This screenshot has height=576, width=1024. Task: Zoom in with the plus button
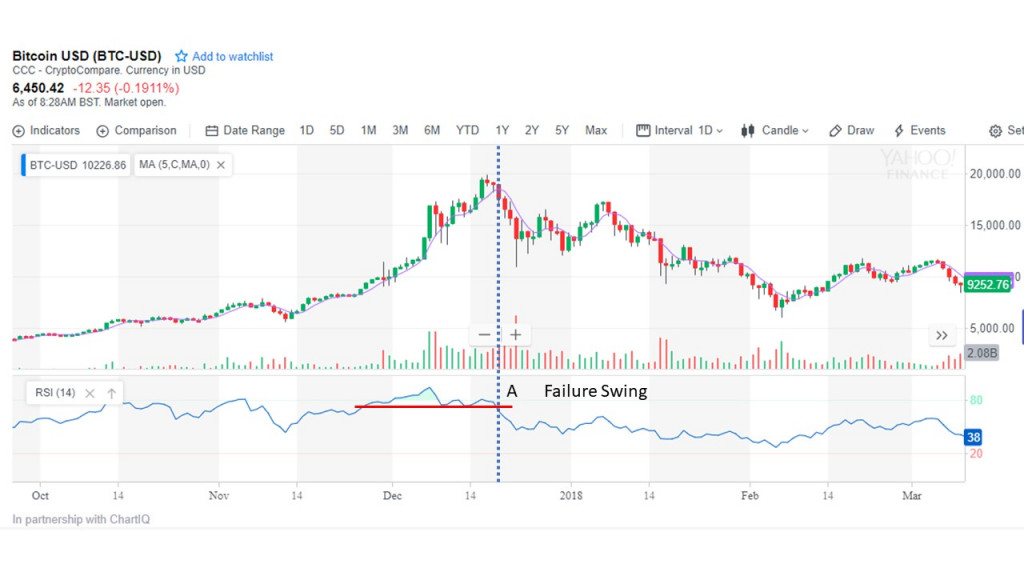(515, 334)
